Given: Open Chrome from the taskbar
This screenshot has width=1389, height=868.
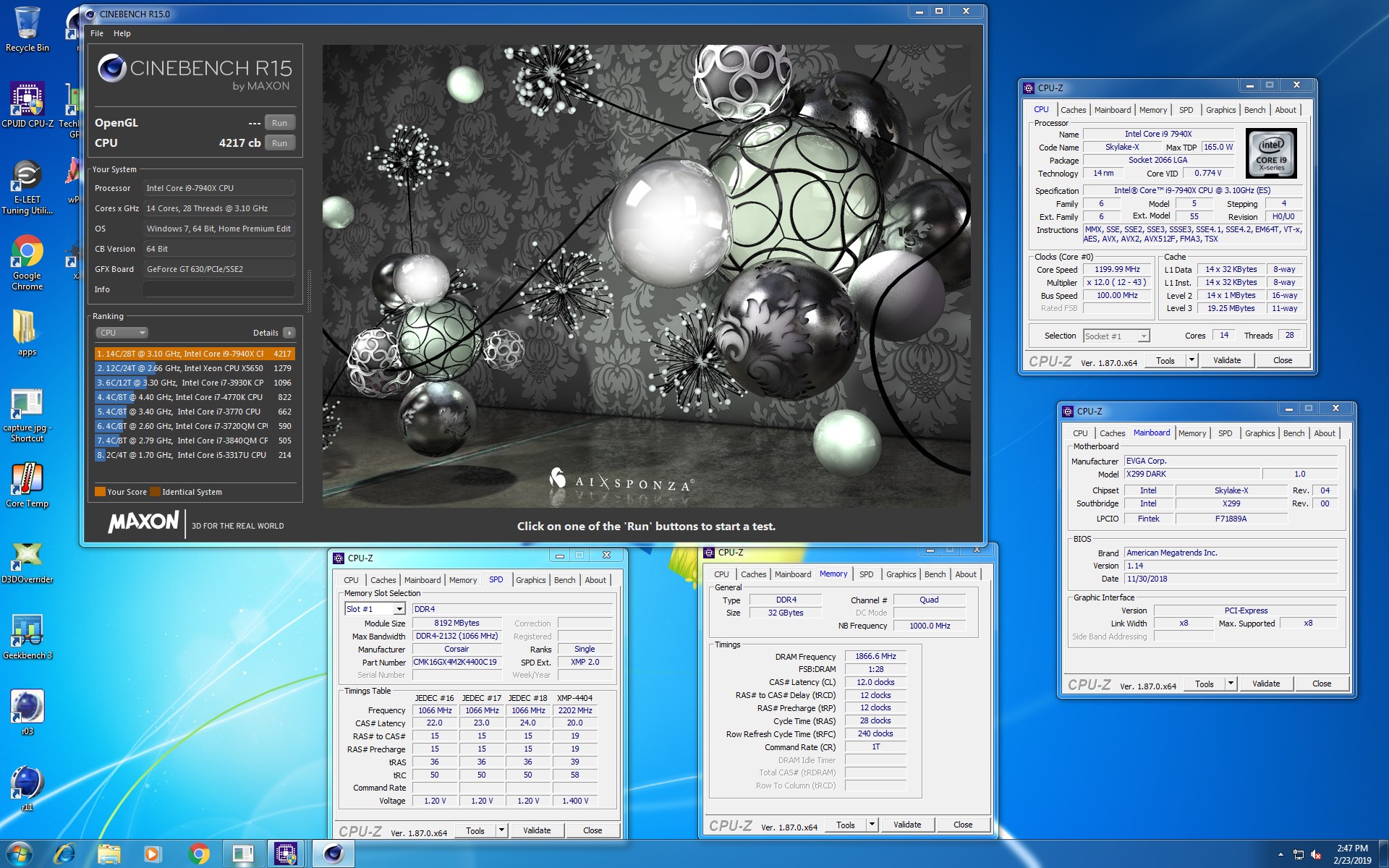Looking at the screenshot, I should click(198, 854).
